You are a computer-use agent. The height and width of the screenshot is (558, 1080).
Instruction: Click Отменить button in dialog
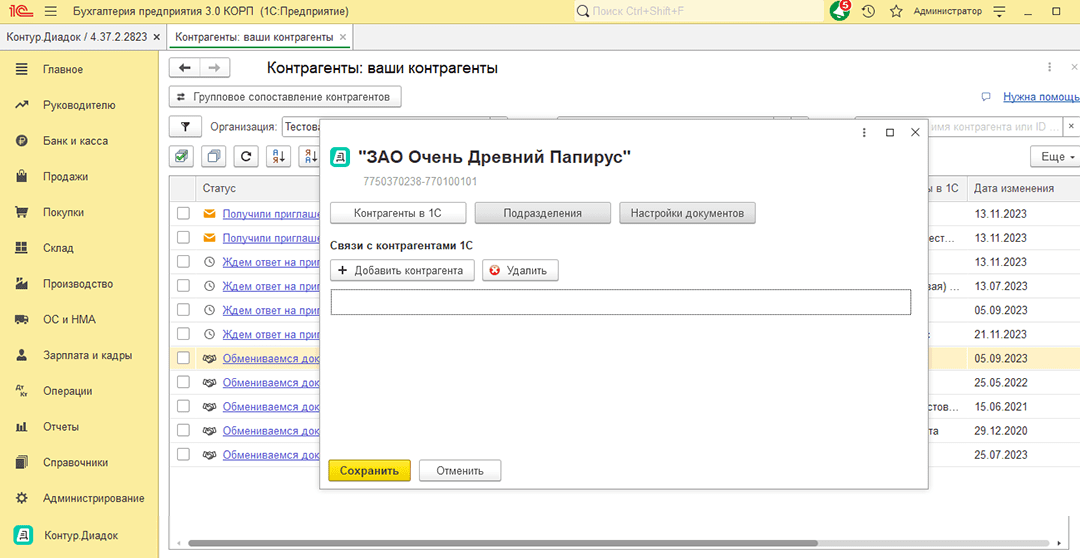[460, 471]
